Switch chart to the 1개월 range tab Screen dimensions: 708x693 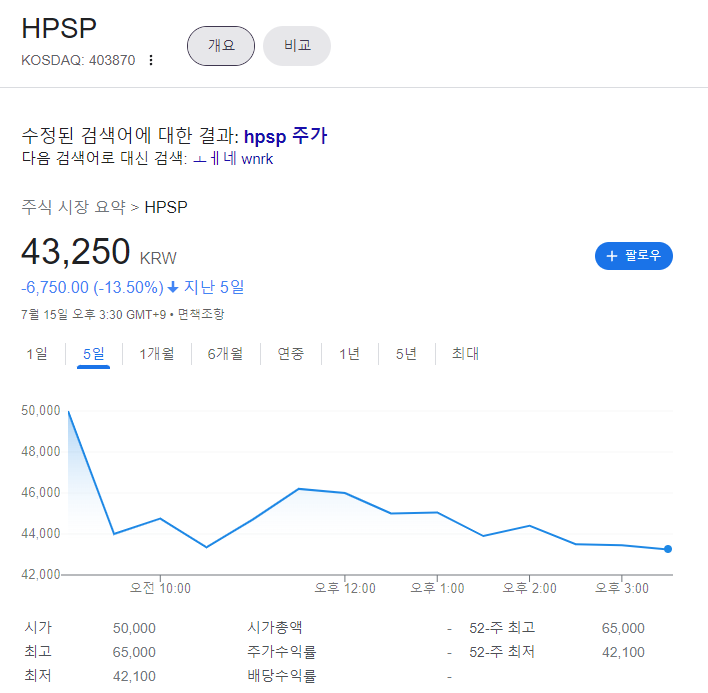pyautogui.click(x=157, y=353)
